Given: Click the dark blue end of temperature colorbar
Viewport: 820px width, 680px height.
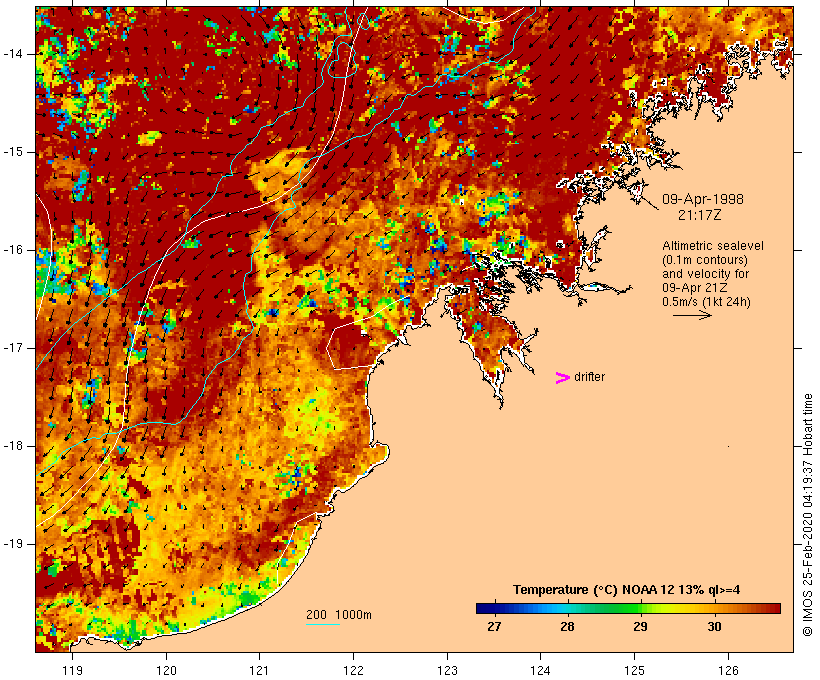Looking at the screenshot, I should (484, 608).
